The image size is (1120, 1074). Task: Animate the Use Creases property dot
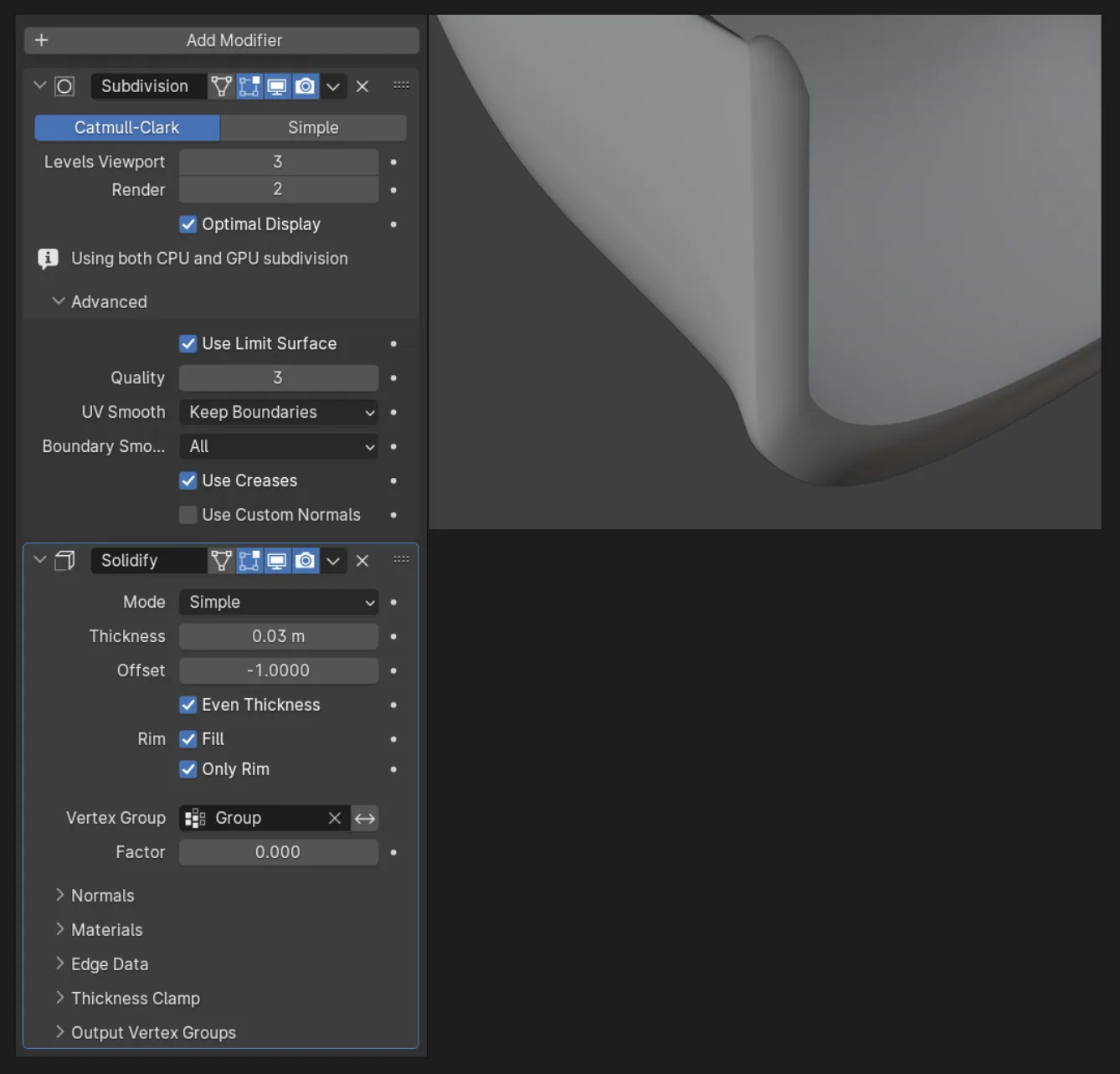click(393, 480)
